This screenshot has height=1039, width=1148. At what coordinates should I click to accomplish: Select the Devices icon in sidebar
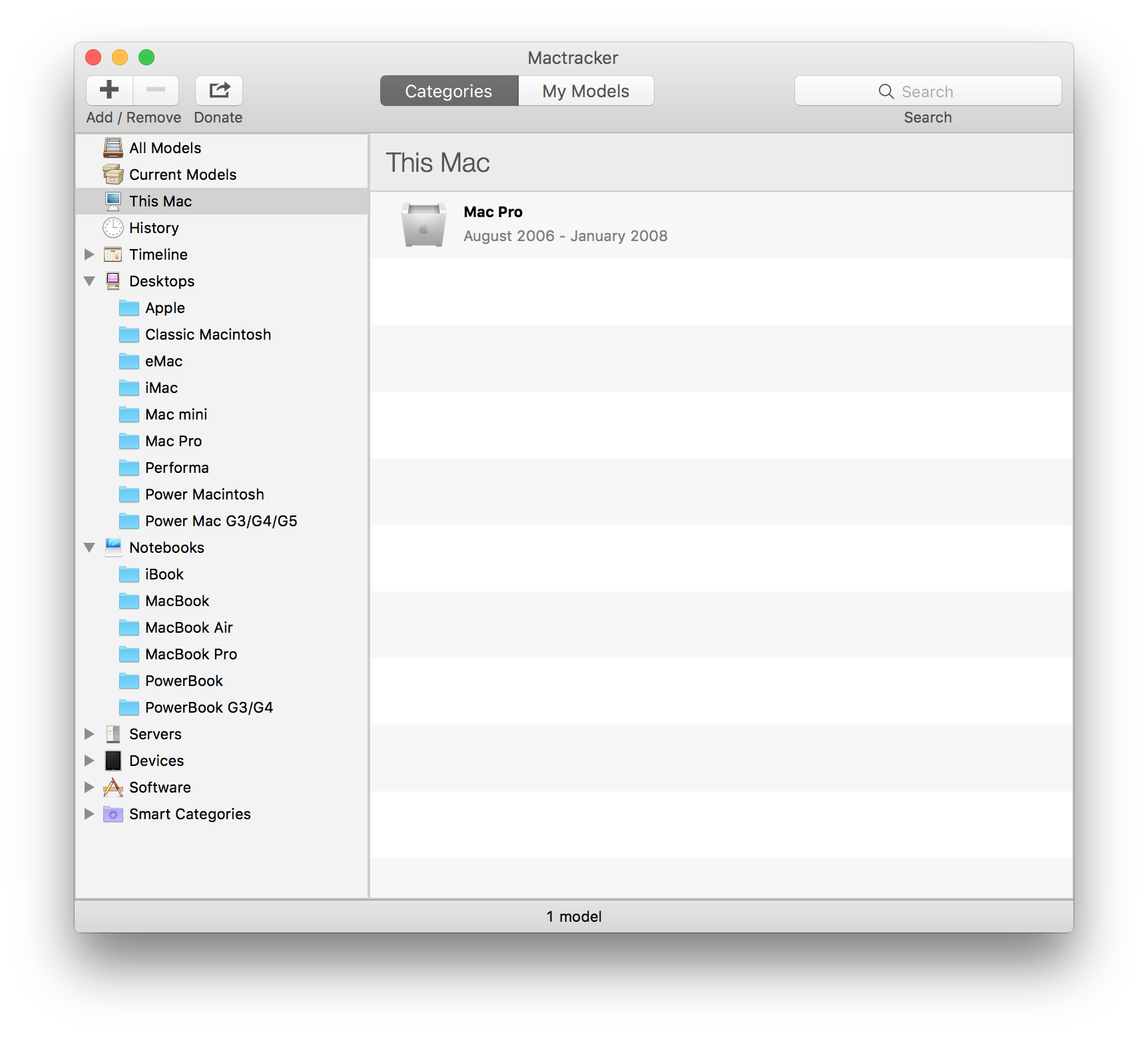(x=113, y=760)
